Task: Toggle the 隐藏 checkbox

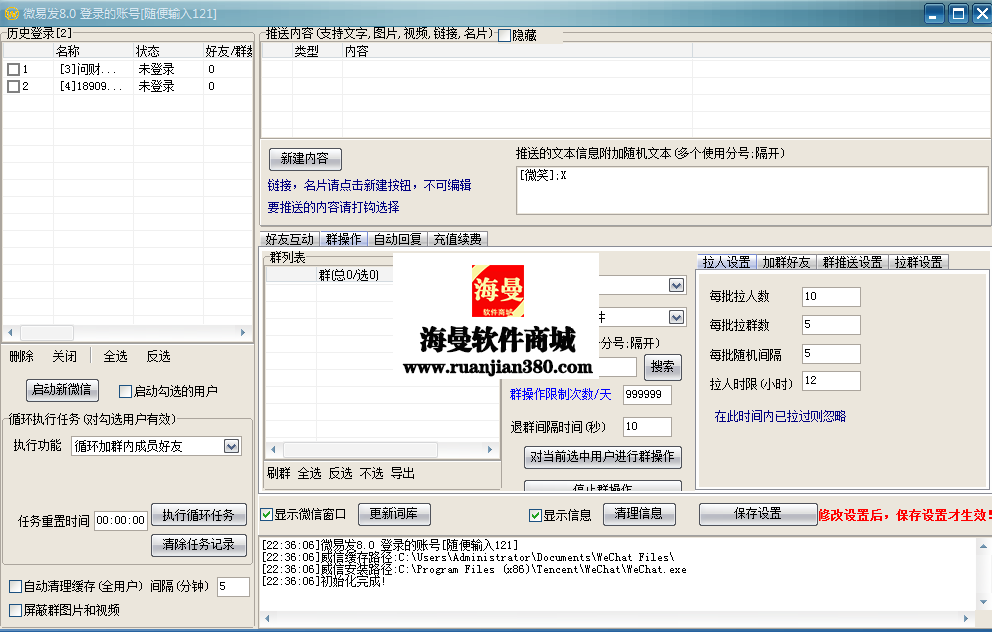Action: coord(504,35)
